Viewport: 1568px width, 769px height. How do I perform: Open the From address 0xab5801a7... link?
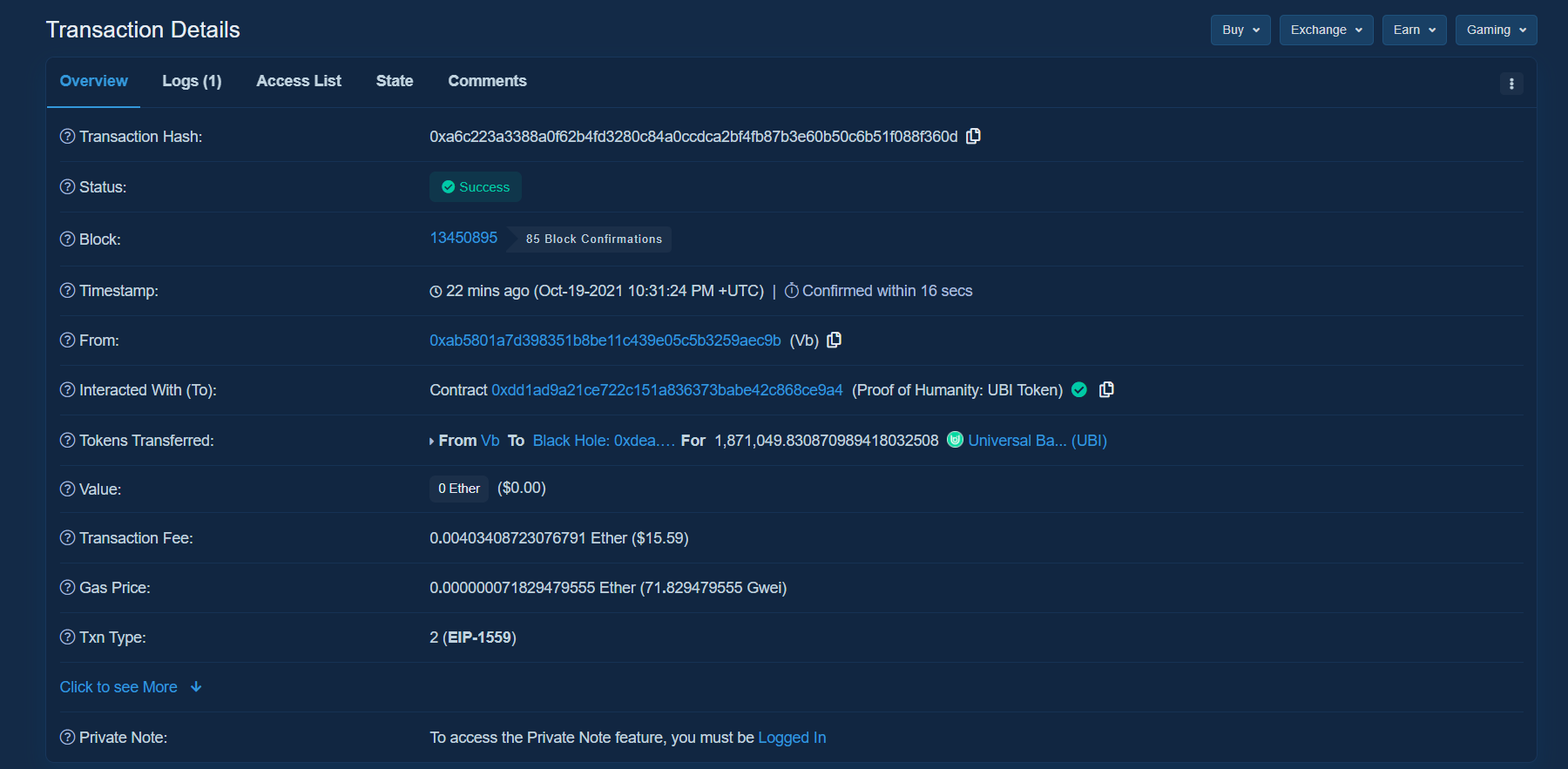tap(605, 341)
